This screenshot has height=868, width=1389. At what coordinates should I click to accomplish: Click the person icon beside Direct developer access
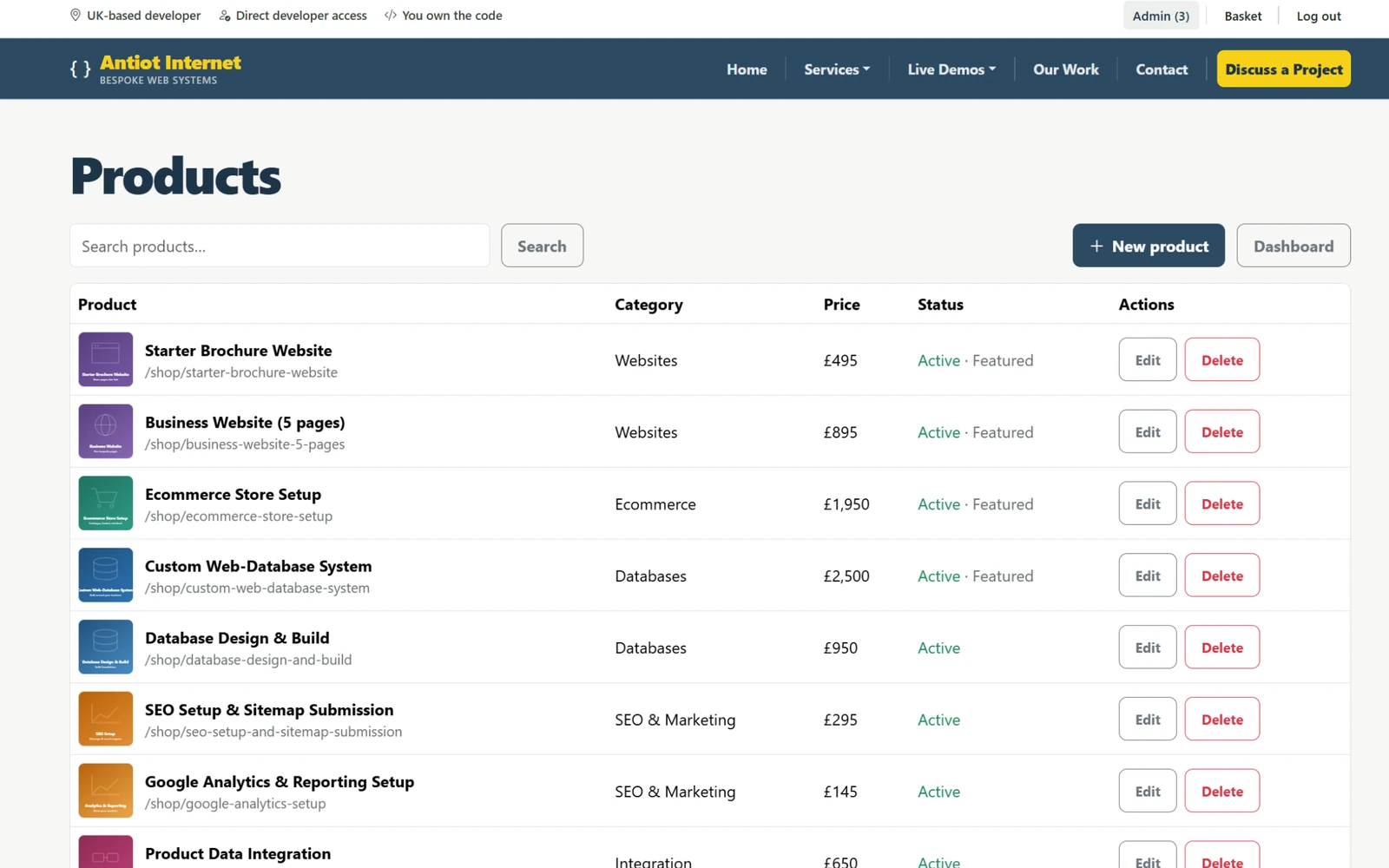[225, 16]
